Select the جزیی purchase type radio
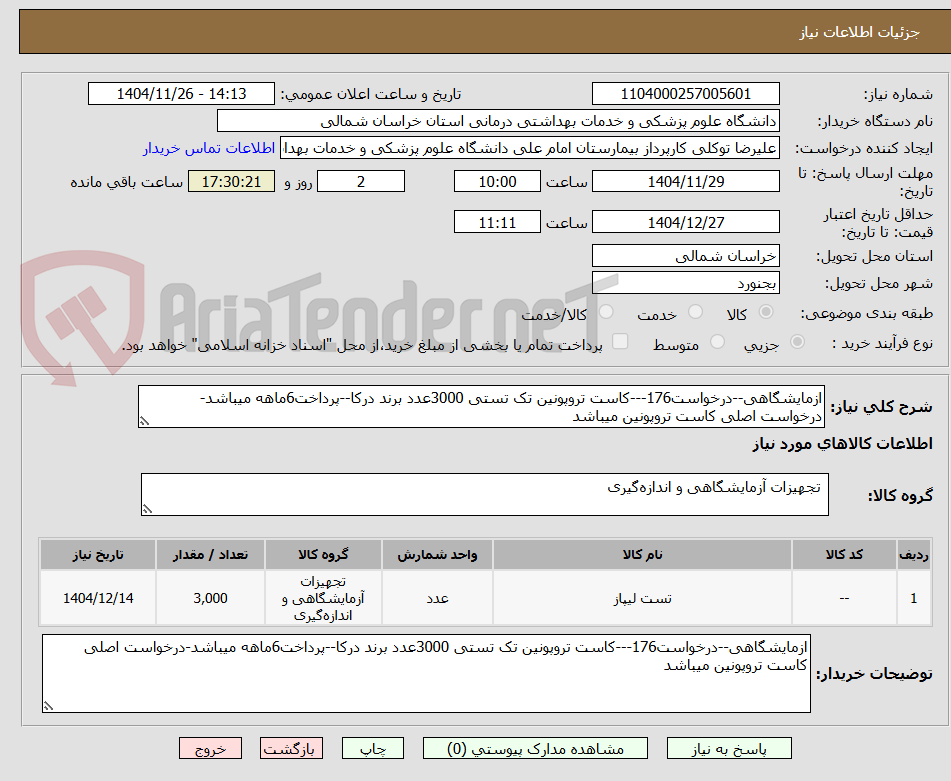 coord(798,342)
